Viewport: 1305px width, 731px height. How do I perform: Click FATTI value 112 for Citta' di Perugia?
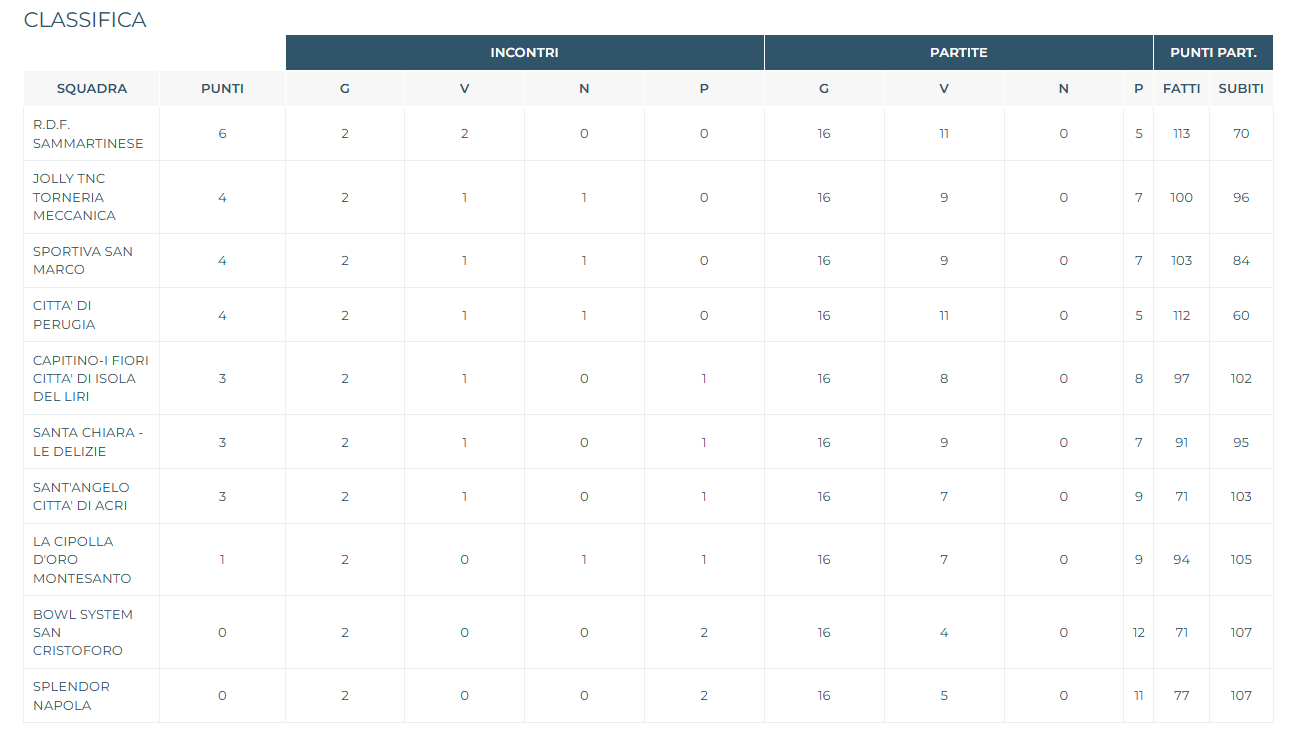[1182, 315]
